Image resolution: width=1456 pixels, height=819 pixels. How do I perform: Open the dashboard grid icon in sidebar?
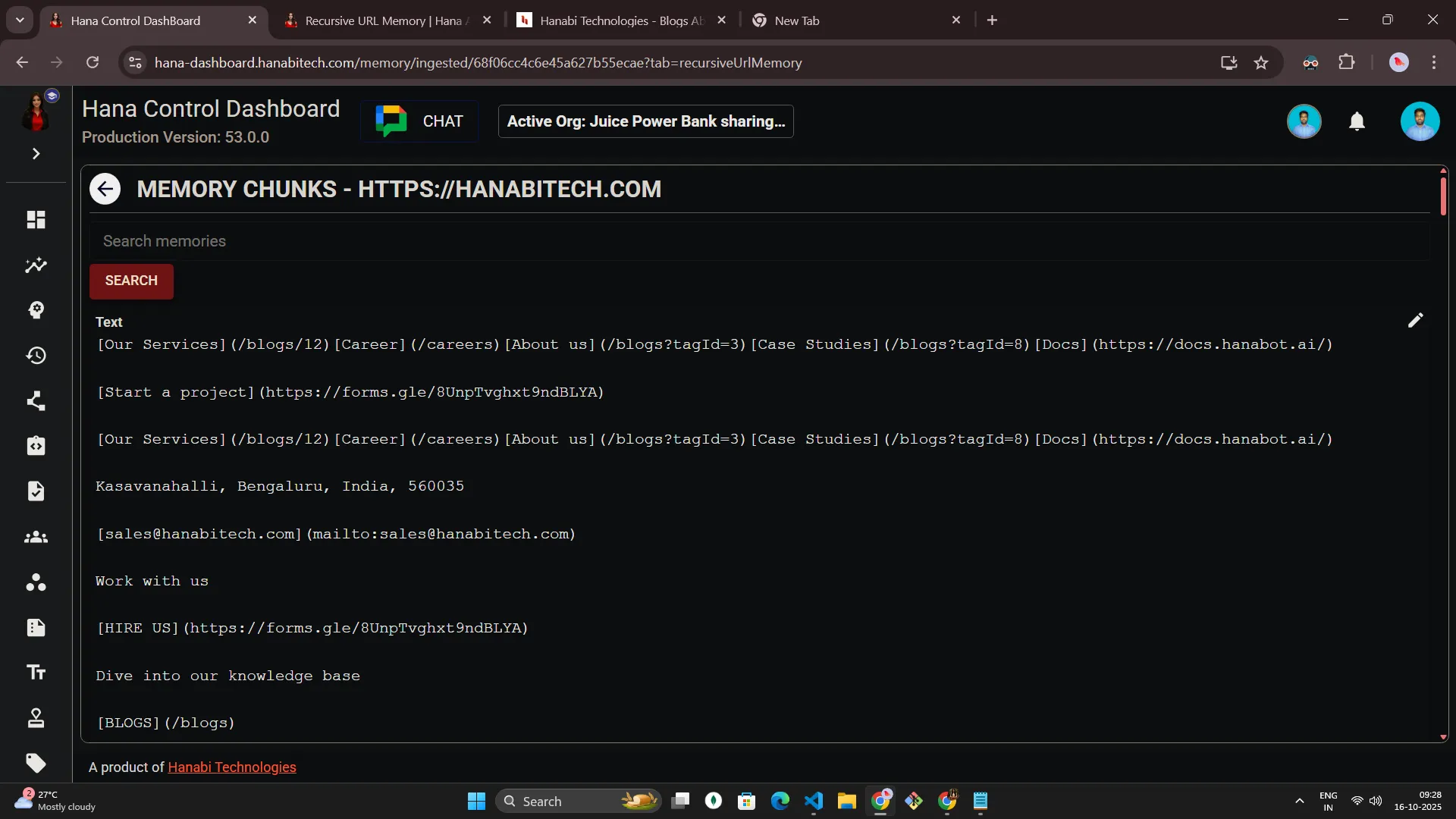(x=36, y=220)
